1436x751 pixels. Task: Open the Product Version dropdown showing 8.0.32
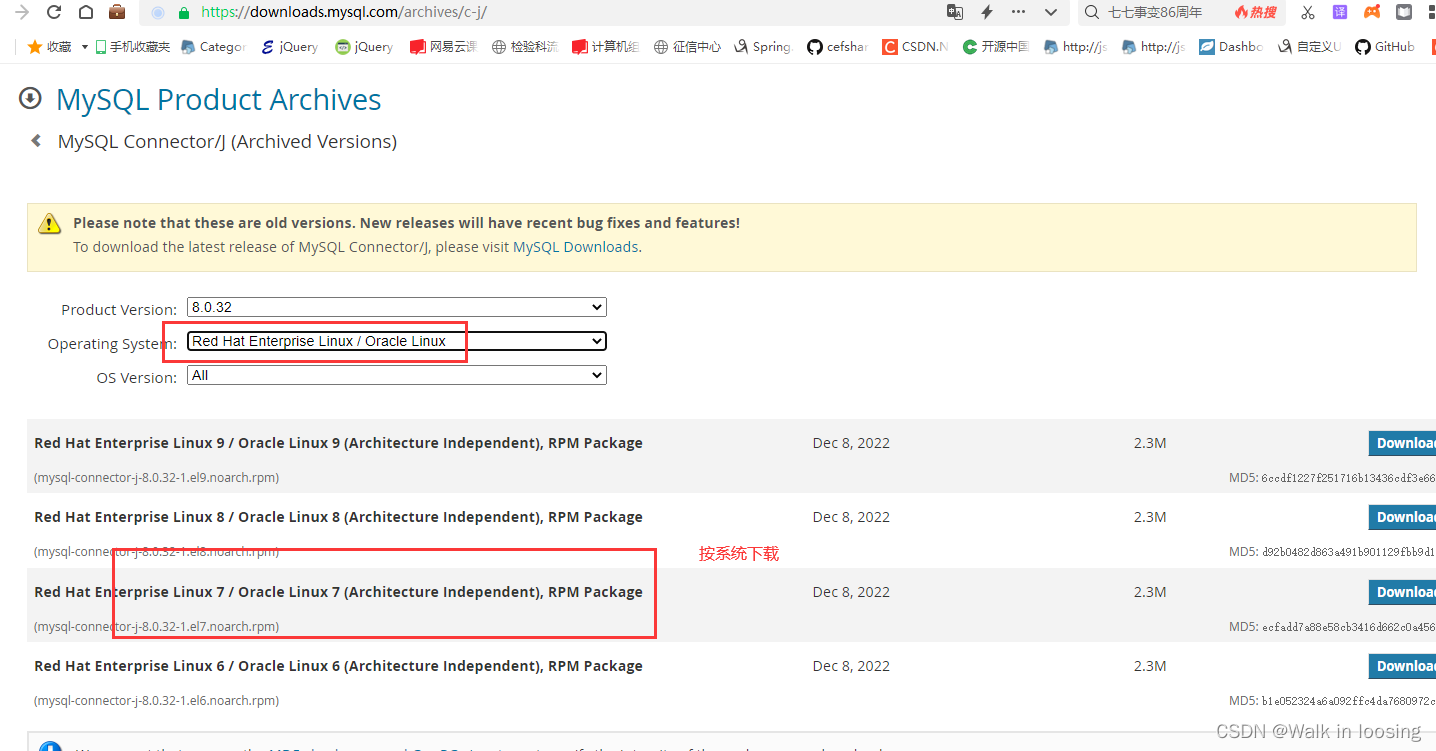[397, 307]
